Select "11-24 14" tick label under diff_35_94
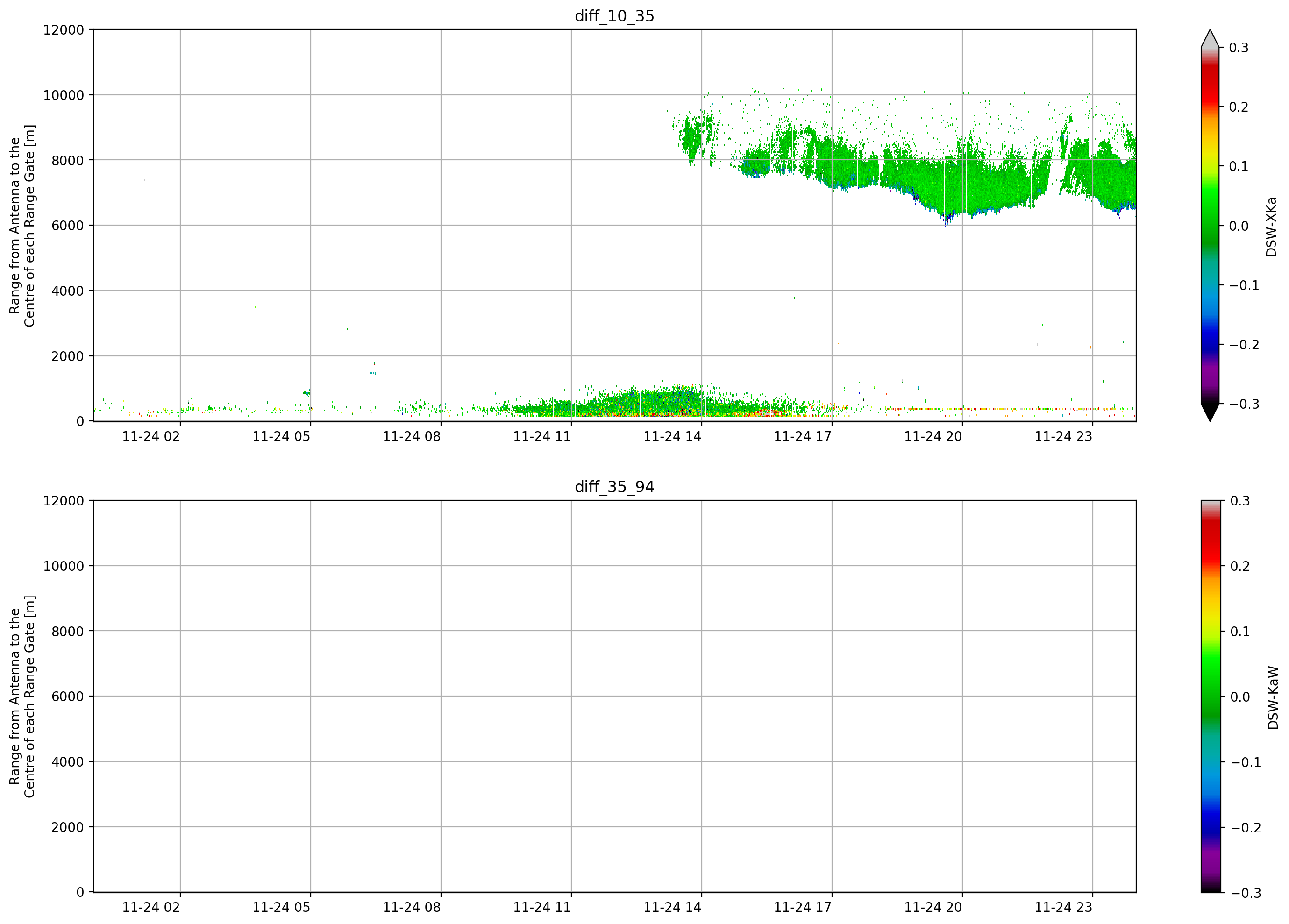Screen dimensions: 1289x924 click(x=672, y=908)
